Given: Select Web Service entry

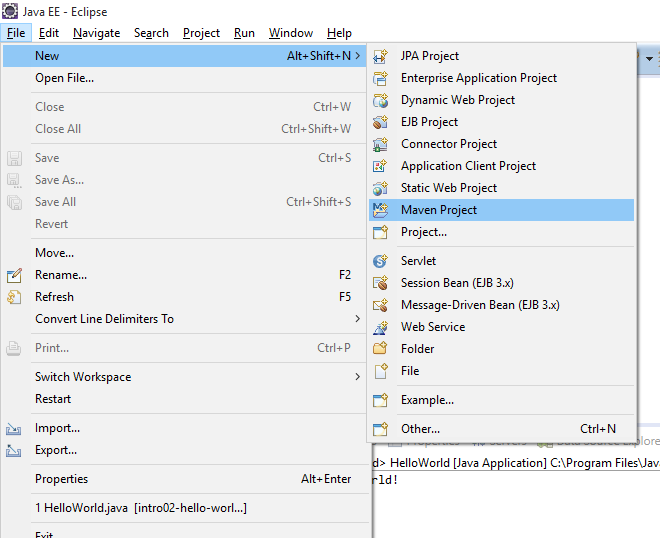Looking at the screenshot, I should pyautogui.click(x=501, y=327).
